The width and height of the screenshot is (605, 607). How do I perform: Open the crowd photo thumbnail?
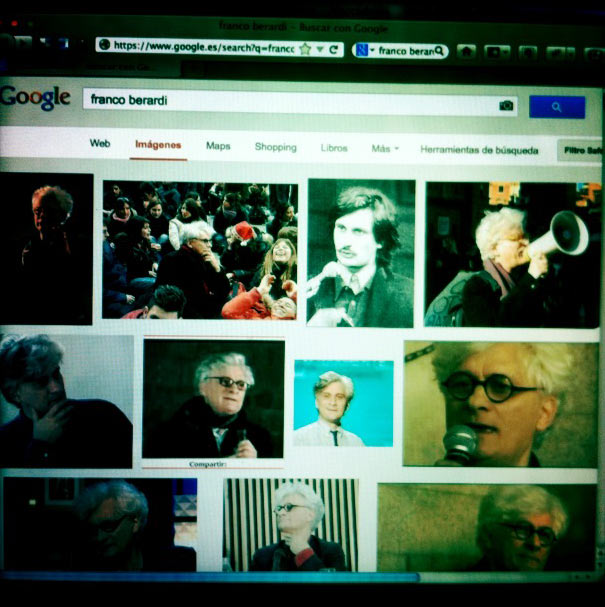click(x=200, y=250)
